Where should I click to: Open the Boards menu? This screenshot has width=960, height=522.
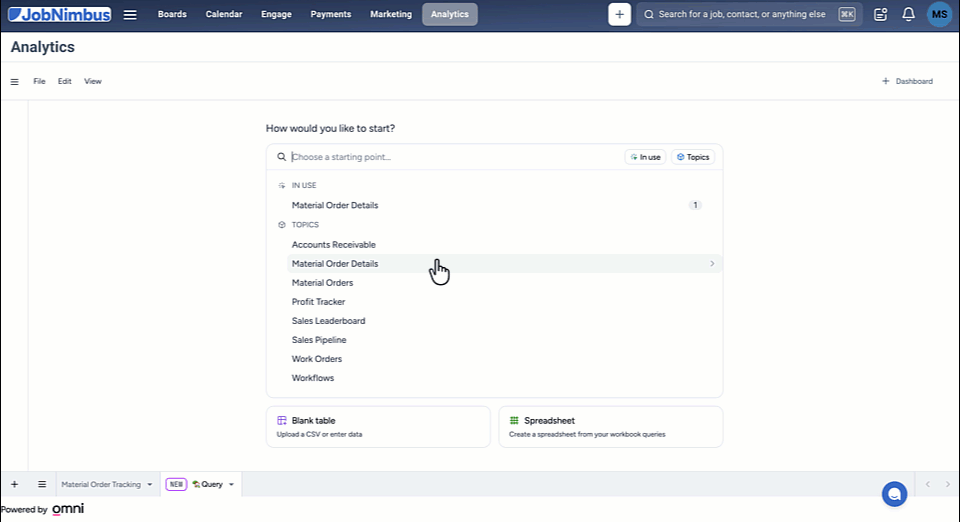(172, 14)
